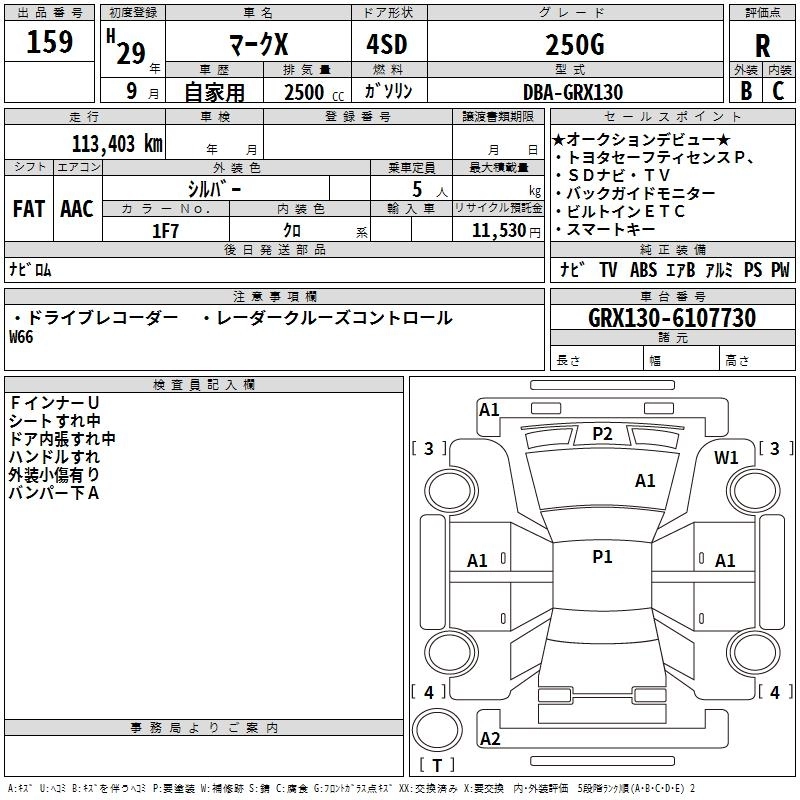Select the chassis number GRX130-6107730

tap(672, 318)
